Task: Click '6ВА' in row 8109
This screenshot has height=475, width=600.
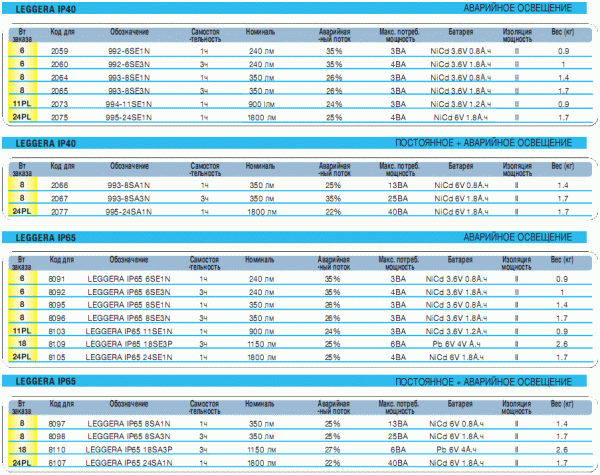Action: tap(398, 344)
